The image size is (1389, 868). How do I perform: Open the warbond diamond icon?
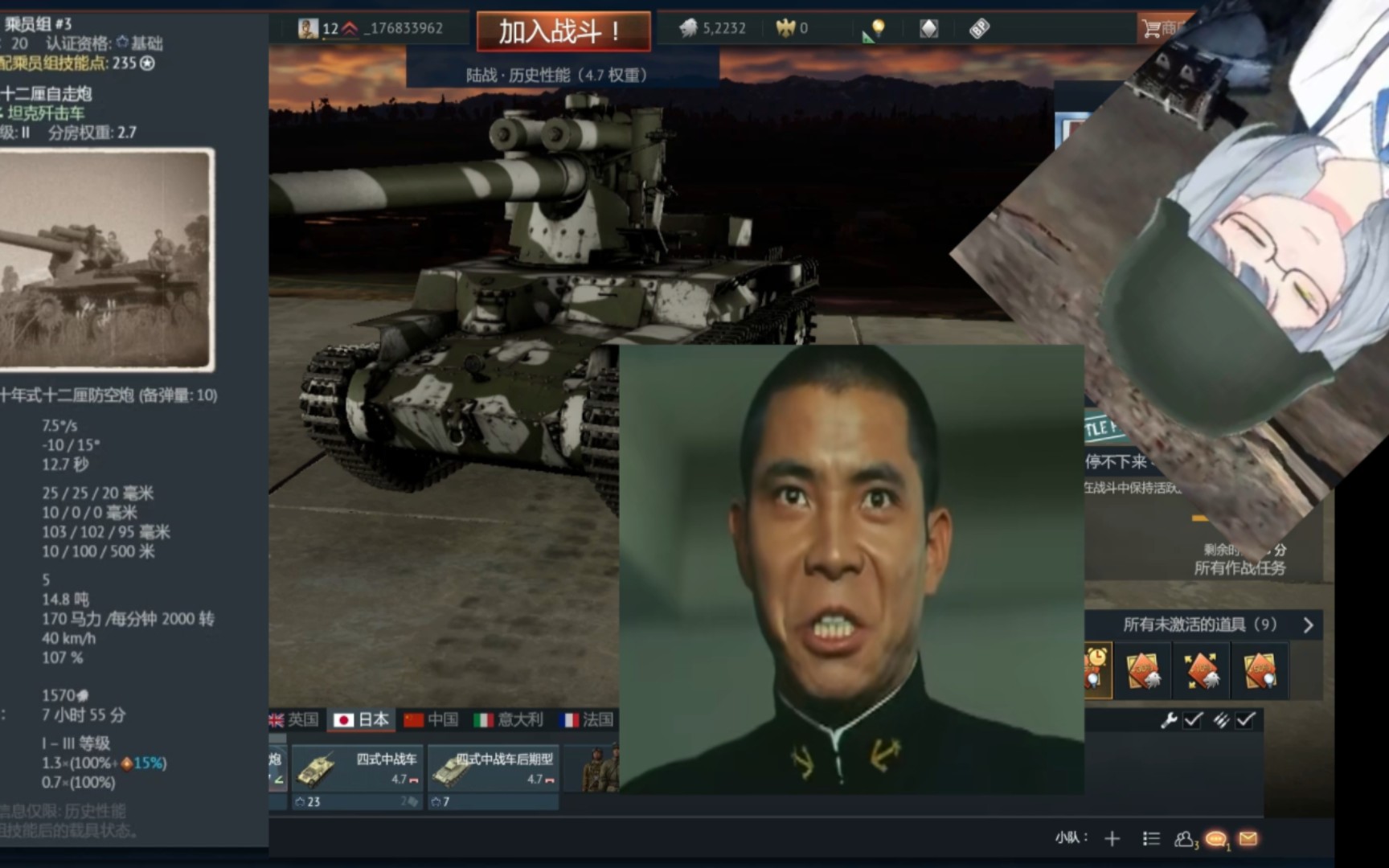[928, 29]
